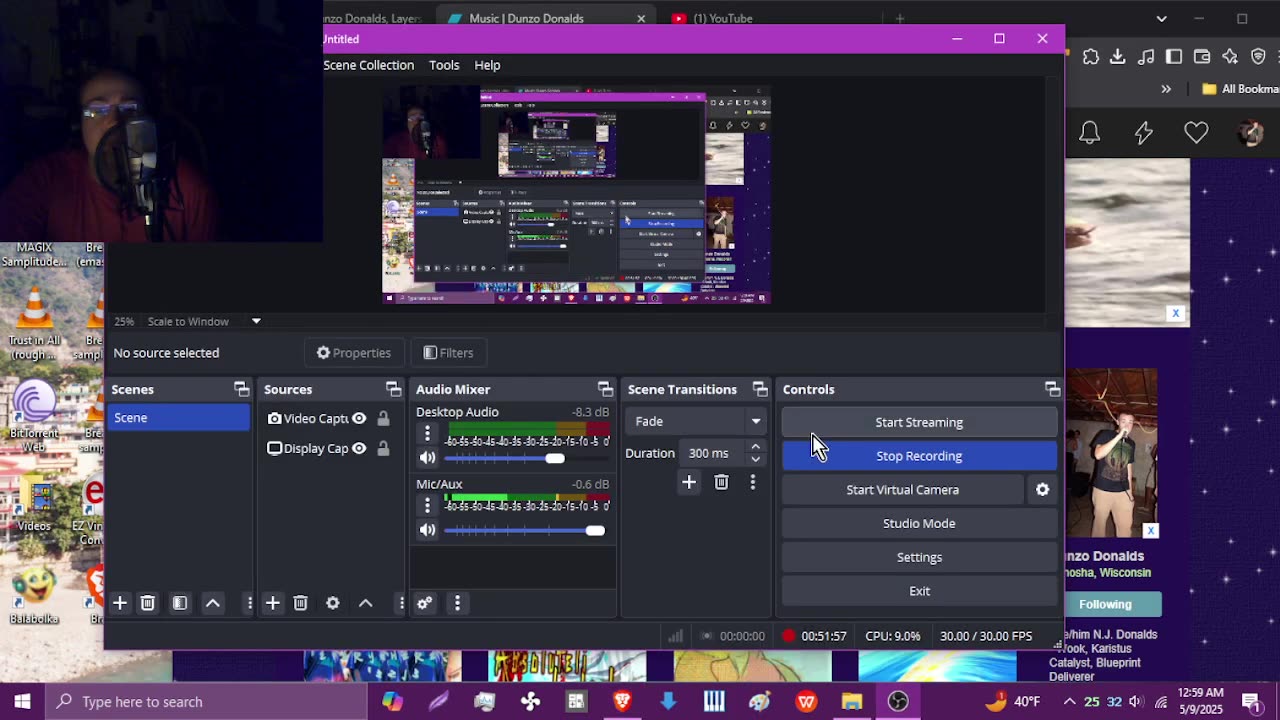The width and height of the screenshot is (1280, 720).
Task: Open advanced audio properties gear in Audio Mixer
Action: coord(425,603)
